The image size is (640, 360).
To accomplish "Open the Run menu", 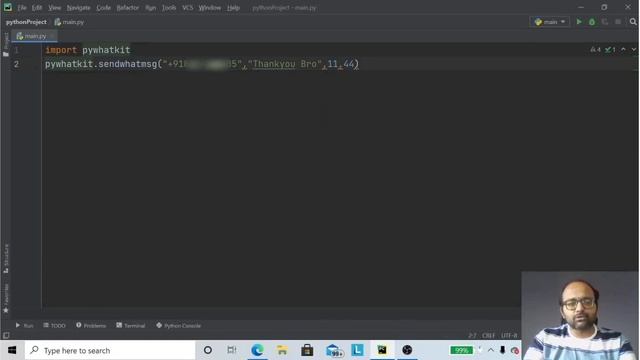I will point(151,8).
